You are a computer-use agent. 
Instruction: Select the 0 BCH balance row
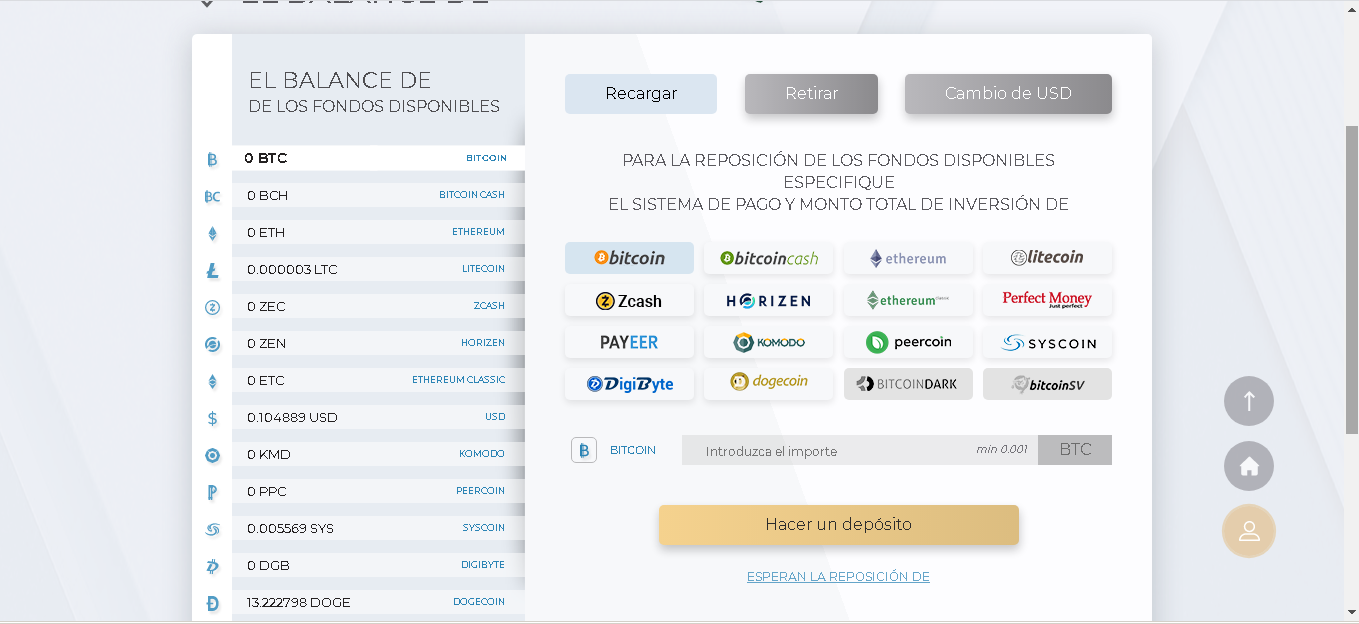[x=378, y=195]
